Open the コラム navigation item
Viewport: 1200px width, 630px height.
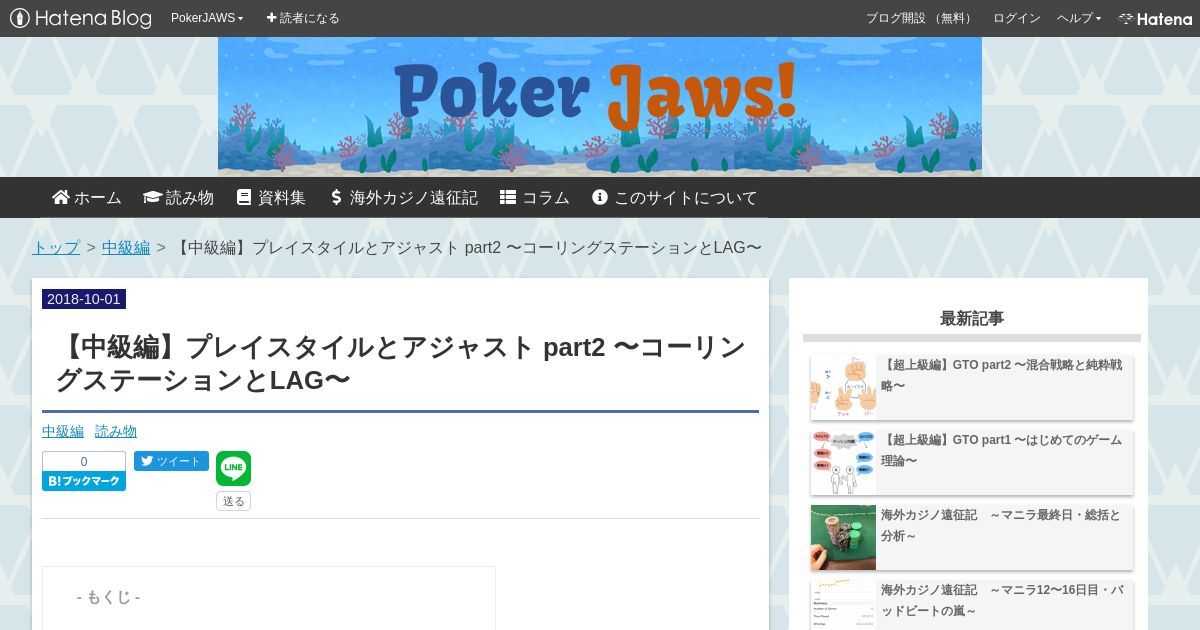coord(535,198)
